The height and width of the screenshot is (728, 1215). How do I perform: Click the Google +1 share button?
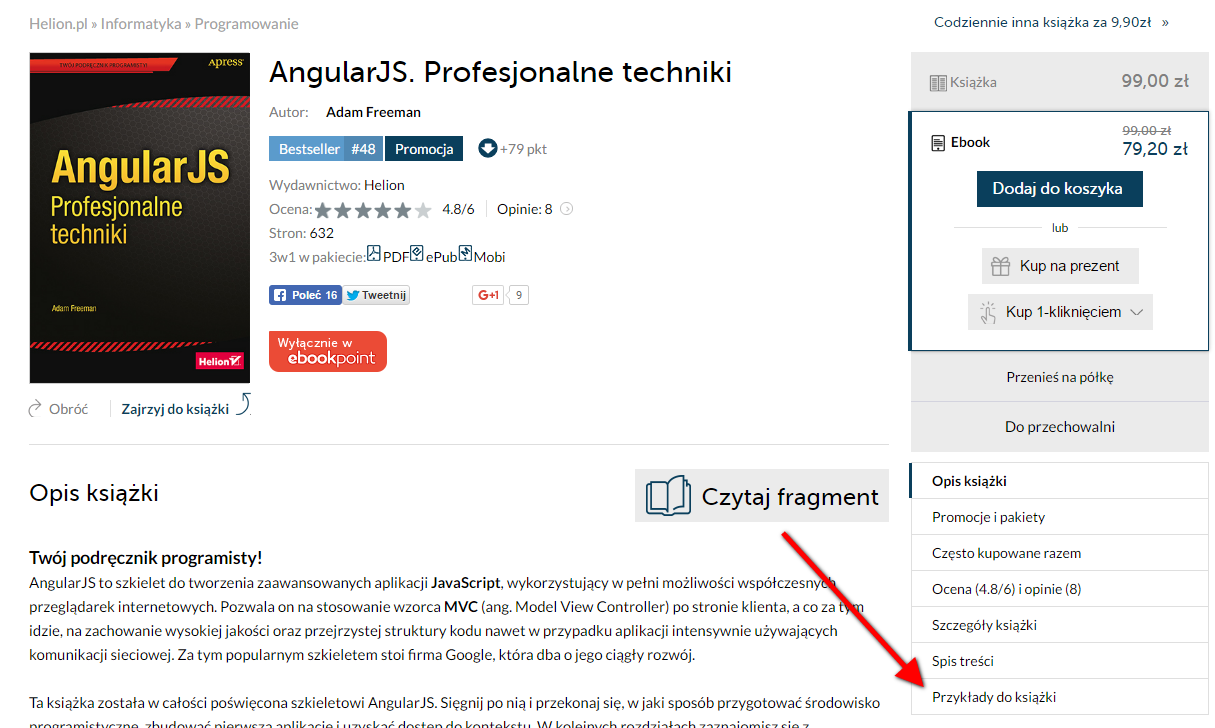(x=488, y=295)
